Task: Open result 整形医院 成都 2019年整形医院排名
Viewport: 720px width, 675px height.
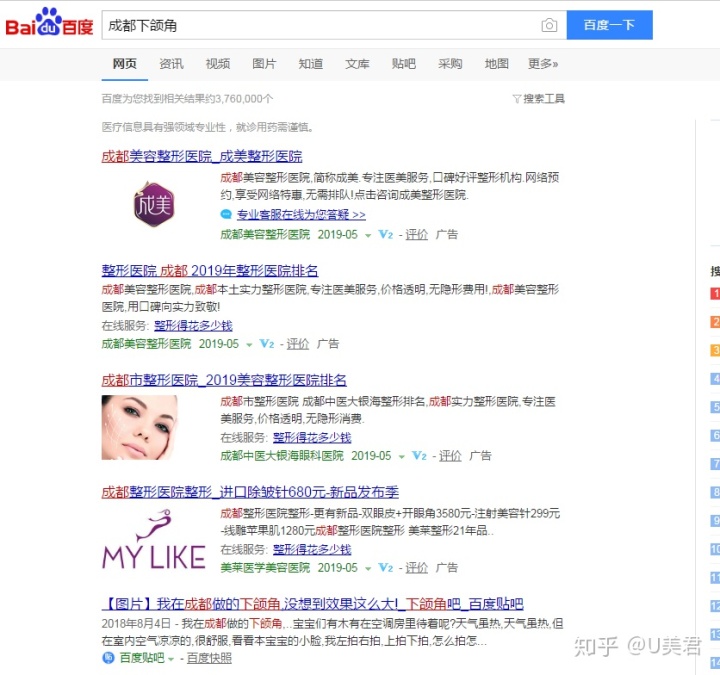Action: (x=210, y=270)
